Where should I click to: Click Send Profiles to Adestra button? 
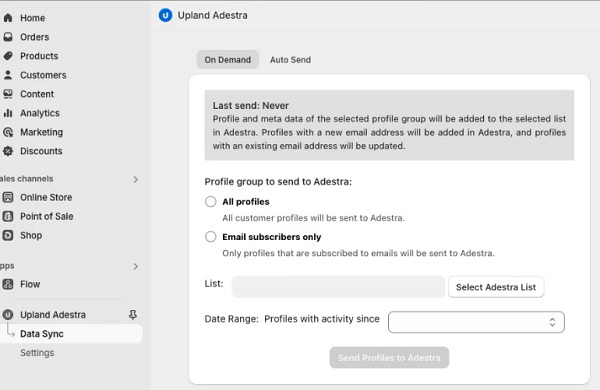point(389,357)
